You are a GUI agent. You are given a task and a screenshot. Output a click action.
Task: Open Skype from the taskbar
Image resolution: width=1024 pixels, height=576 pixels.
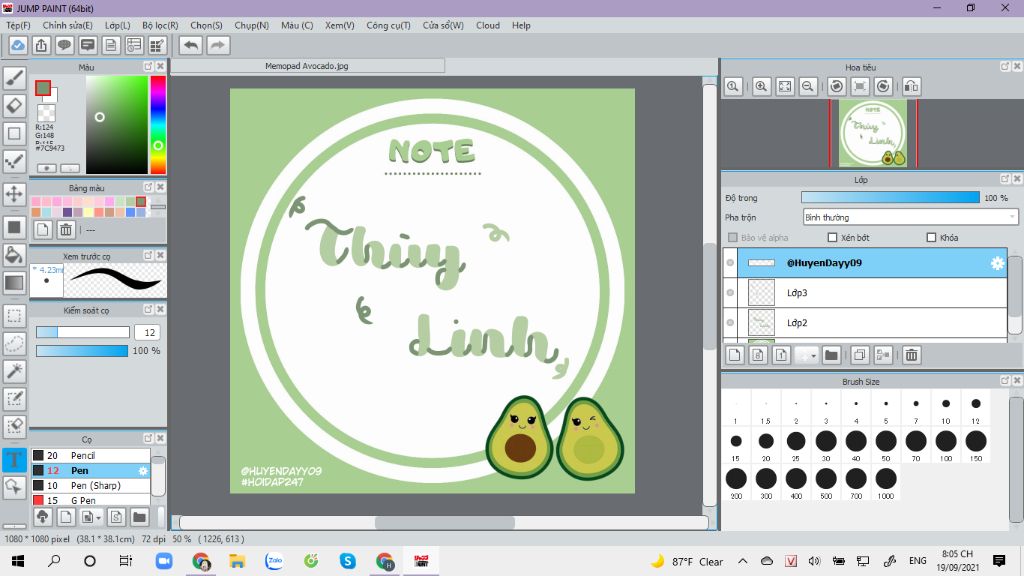point(347,561)
